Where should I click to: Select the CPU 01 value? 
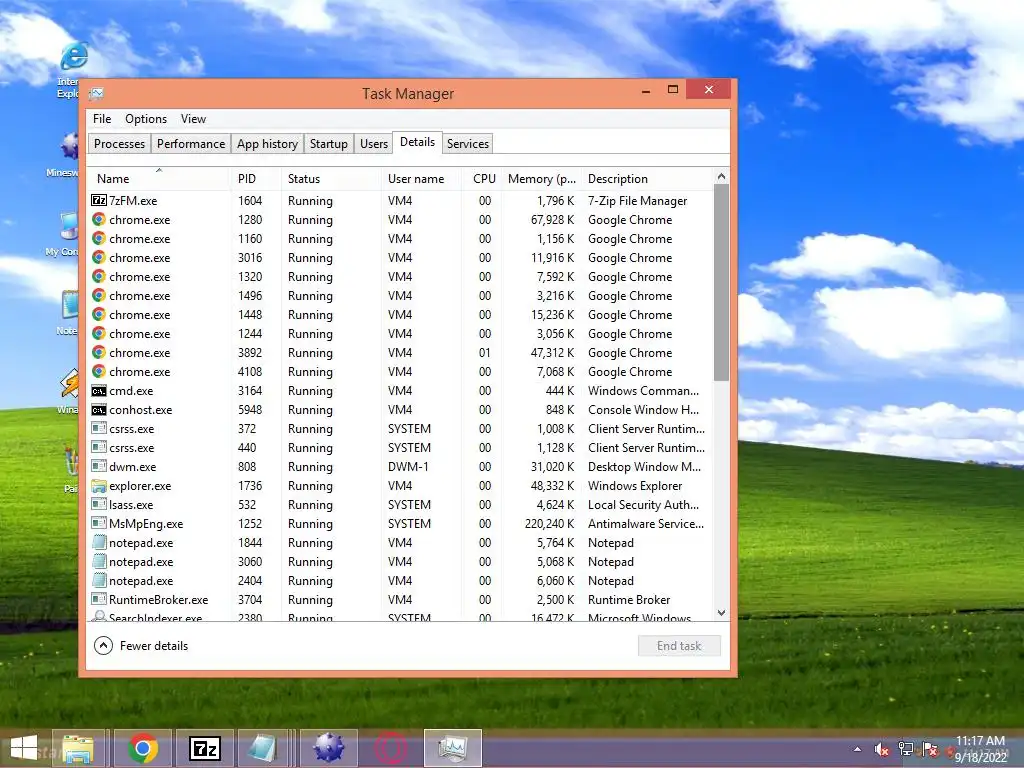coord(485,353)
